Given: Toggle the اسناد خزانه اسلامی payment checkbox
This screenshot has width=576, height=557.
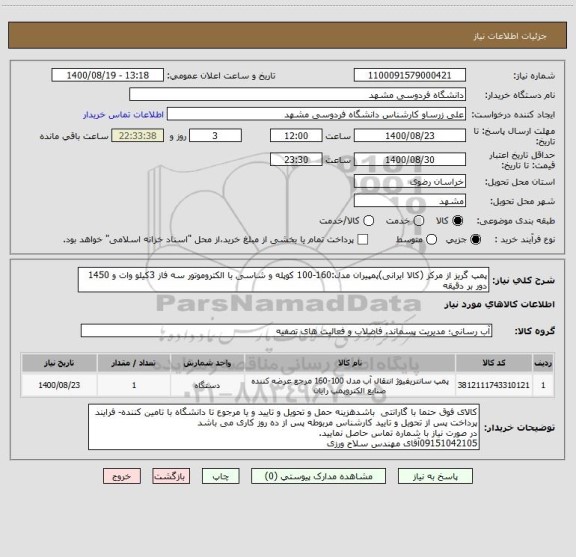Looking at the screenshot, I should click(x=363, y=240).
